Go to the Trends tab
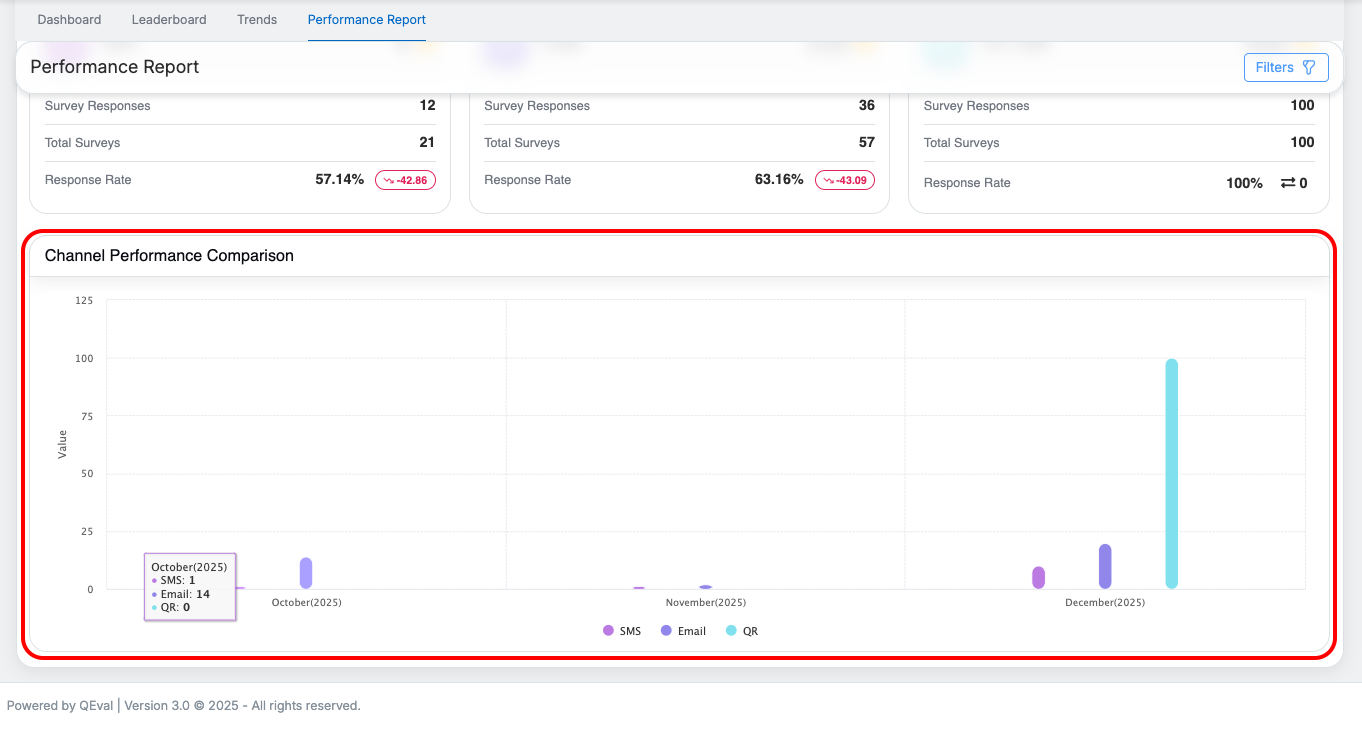Image resolution: width=1362 pixels, height=729 pixels. pyautogui.click(x=257, y=20)
